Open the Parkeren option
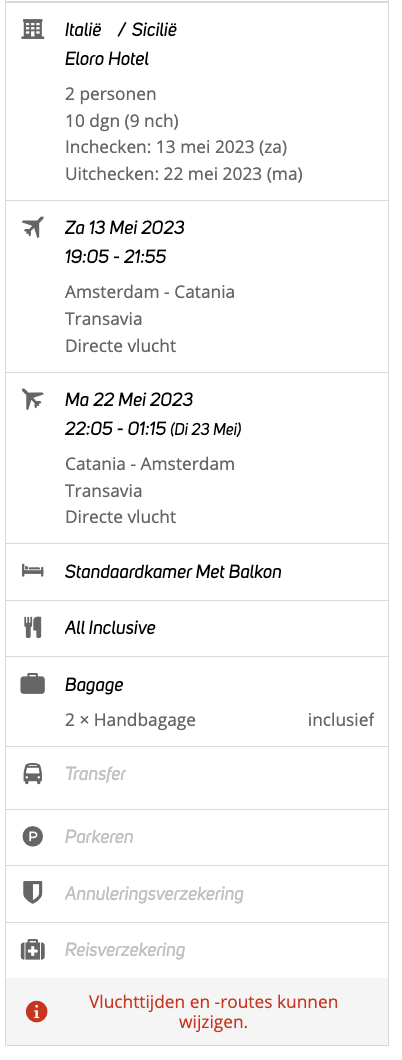This screenshot has width=402, height=1060. [x=197, y=837]
